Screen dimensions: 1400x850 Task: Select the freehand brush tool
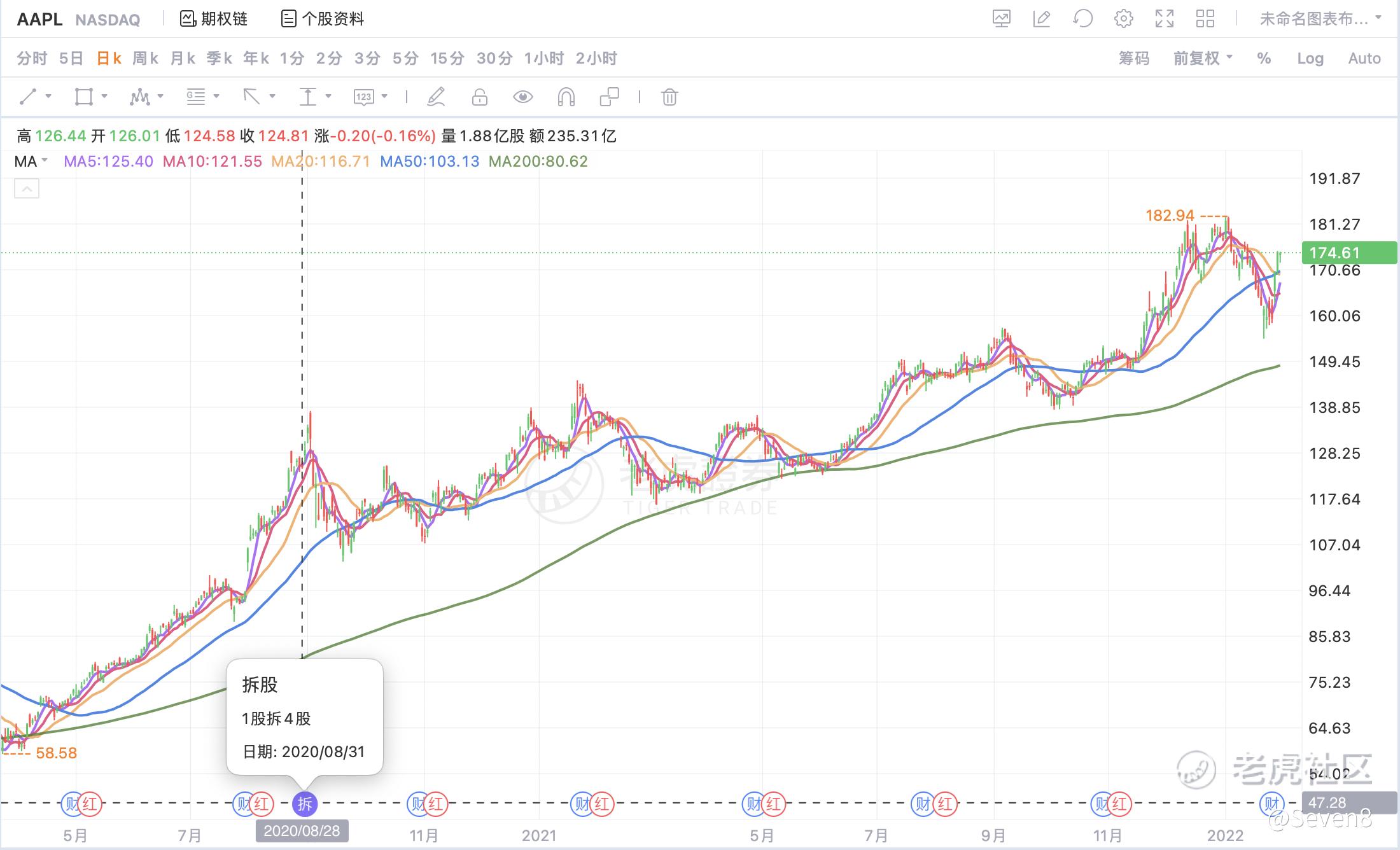436,97
